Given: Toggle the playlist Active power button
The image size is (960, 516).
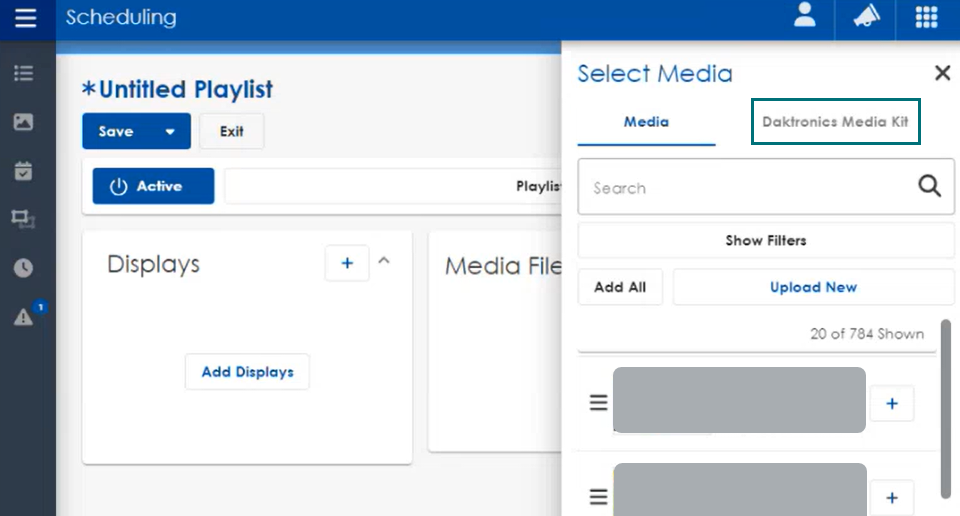Looking at the screenshot, I should (153, 186).
